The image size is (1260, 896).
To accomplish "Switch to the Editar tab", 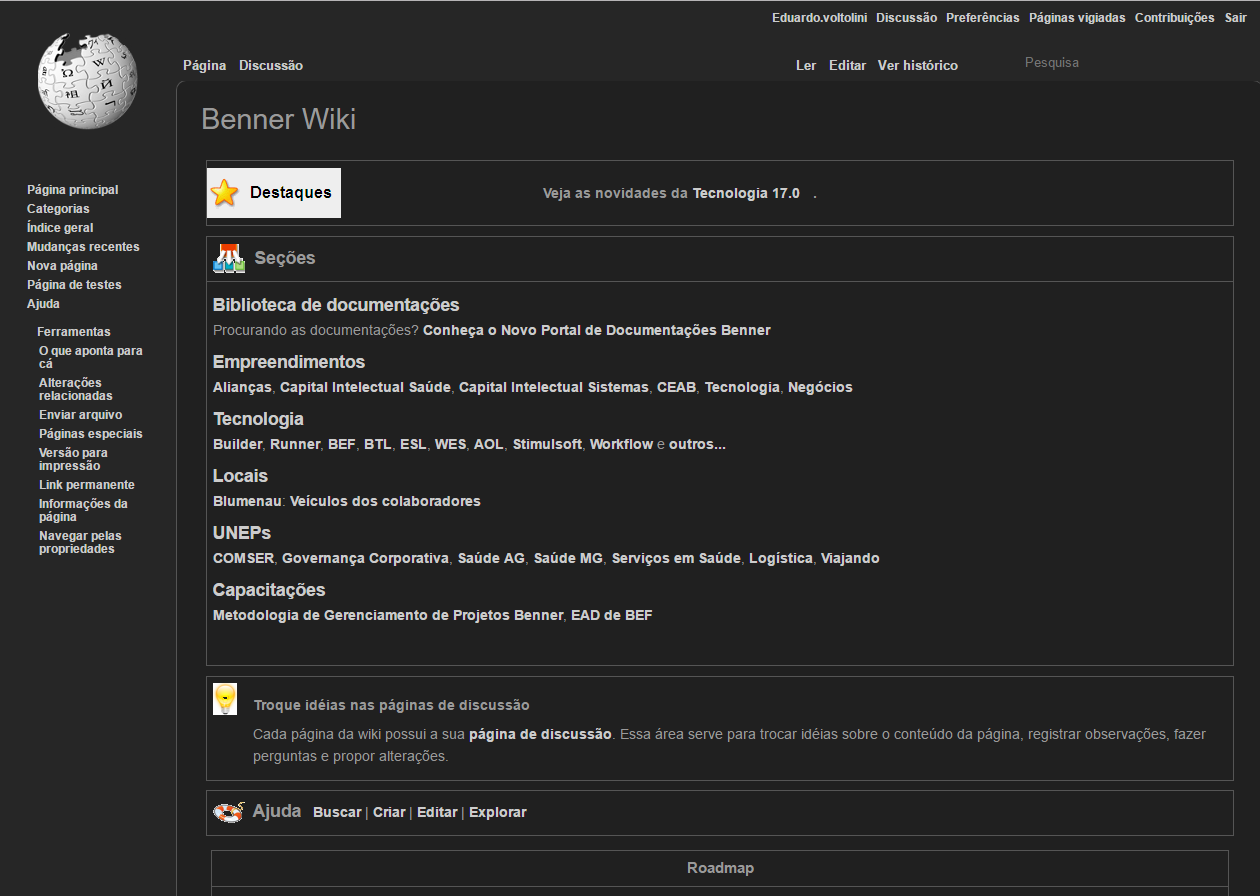I will click(x=847, y=65).
